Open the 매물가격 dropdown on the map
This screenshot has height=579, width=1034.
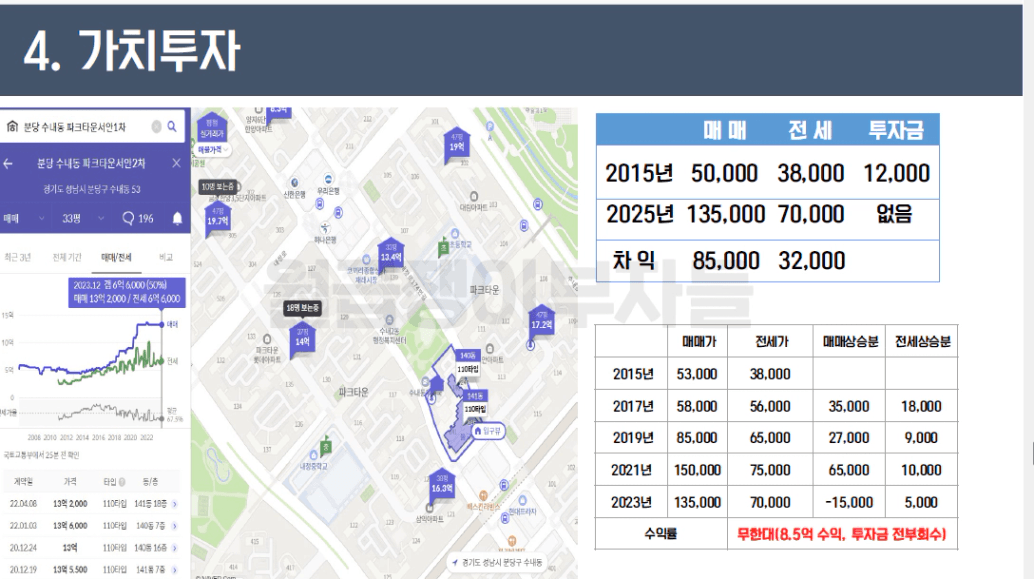pos(214,150)
